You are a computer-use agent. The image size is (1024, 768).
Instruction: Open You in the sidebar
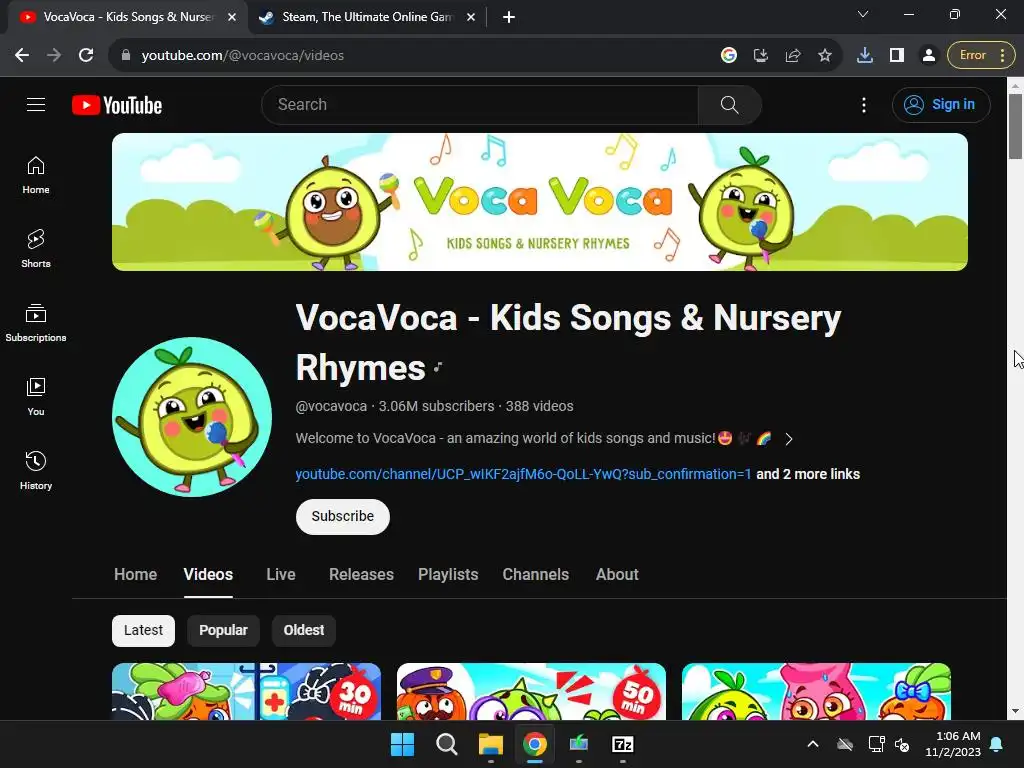[x=36, y=396]
